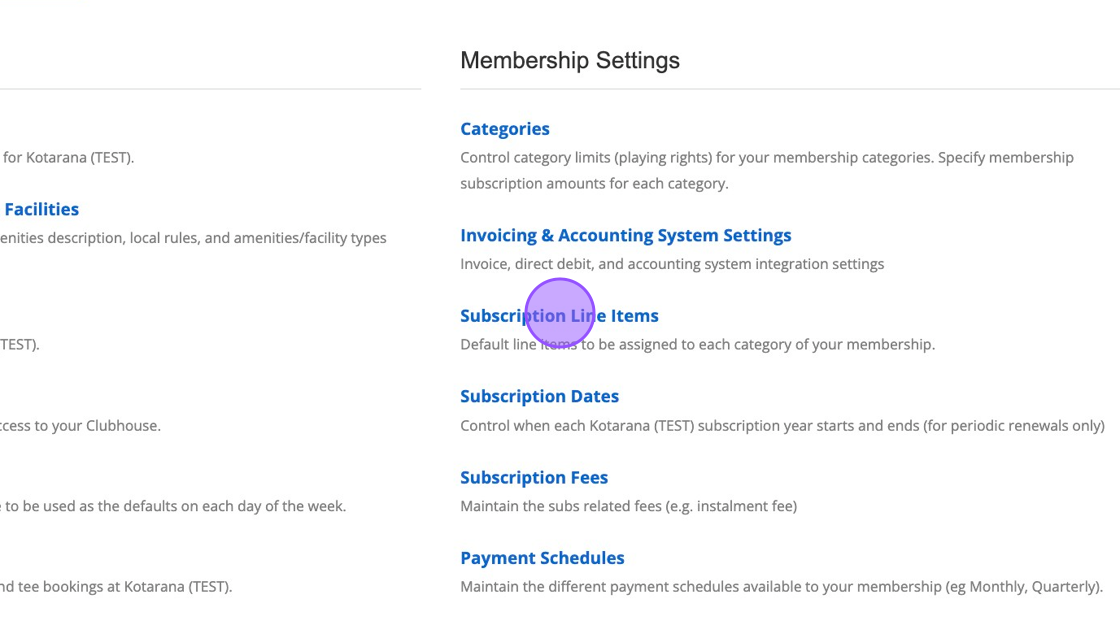Select the Subscription Fees link

[533, 478]
